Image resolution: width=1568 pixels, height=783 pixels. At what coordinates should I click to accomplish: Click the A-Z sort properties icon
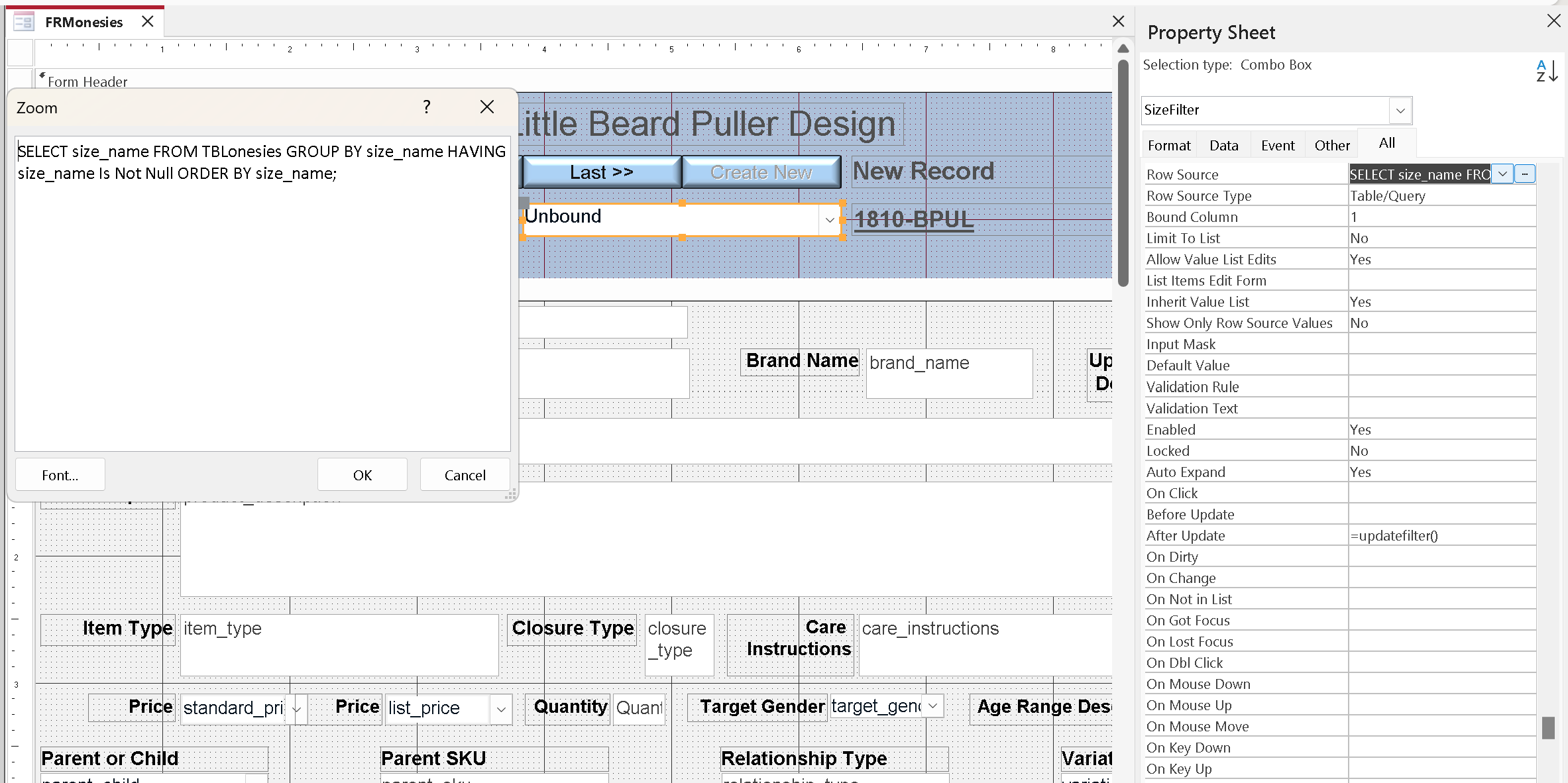pos(1546,70)
